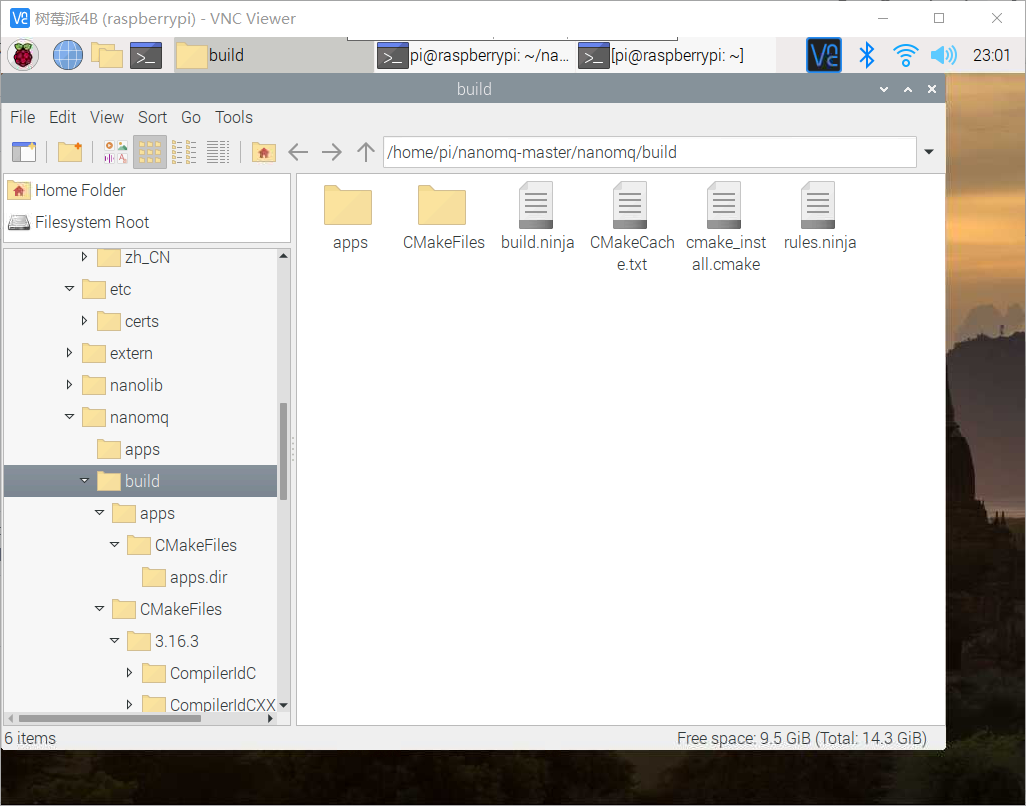Image resolution: width=1026 pixels, height=806 pixels.
Task: Navigate back to previous folder
Action: pos(298,152)
